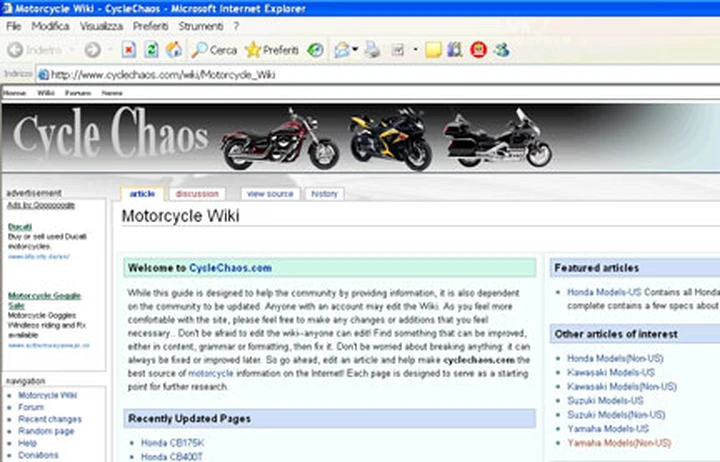The width and height of the screenshot is (720, 462).
Task: Open the Mail button dropdown arrow
Action: click(x=355, y=50)
